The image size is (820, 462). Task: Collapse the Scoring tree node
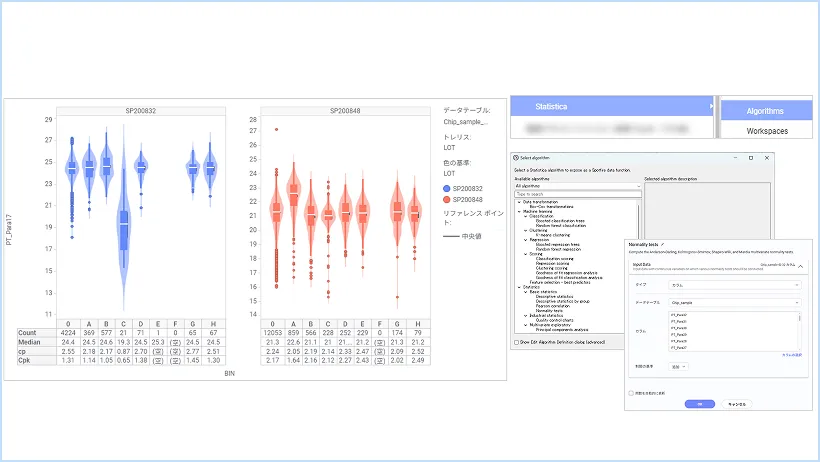point(526,254)
